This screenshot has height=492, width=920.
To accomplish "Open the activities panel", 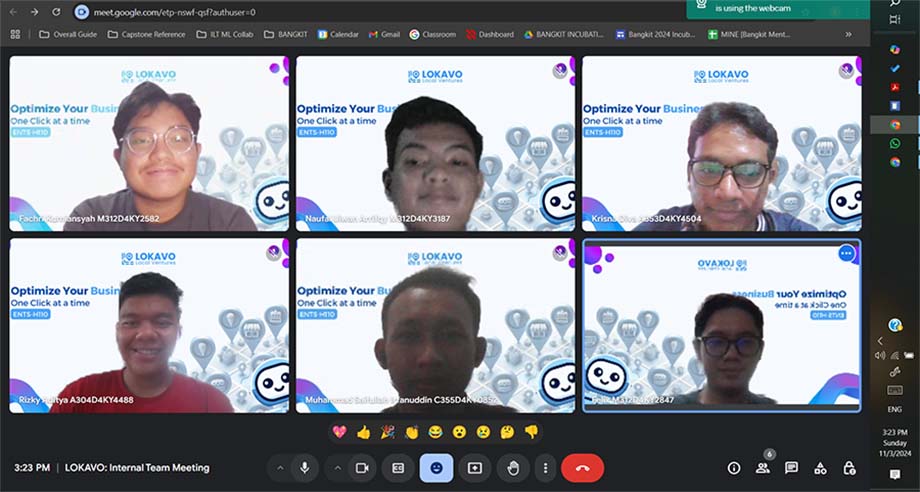I will click(820, 468).
